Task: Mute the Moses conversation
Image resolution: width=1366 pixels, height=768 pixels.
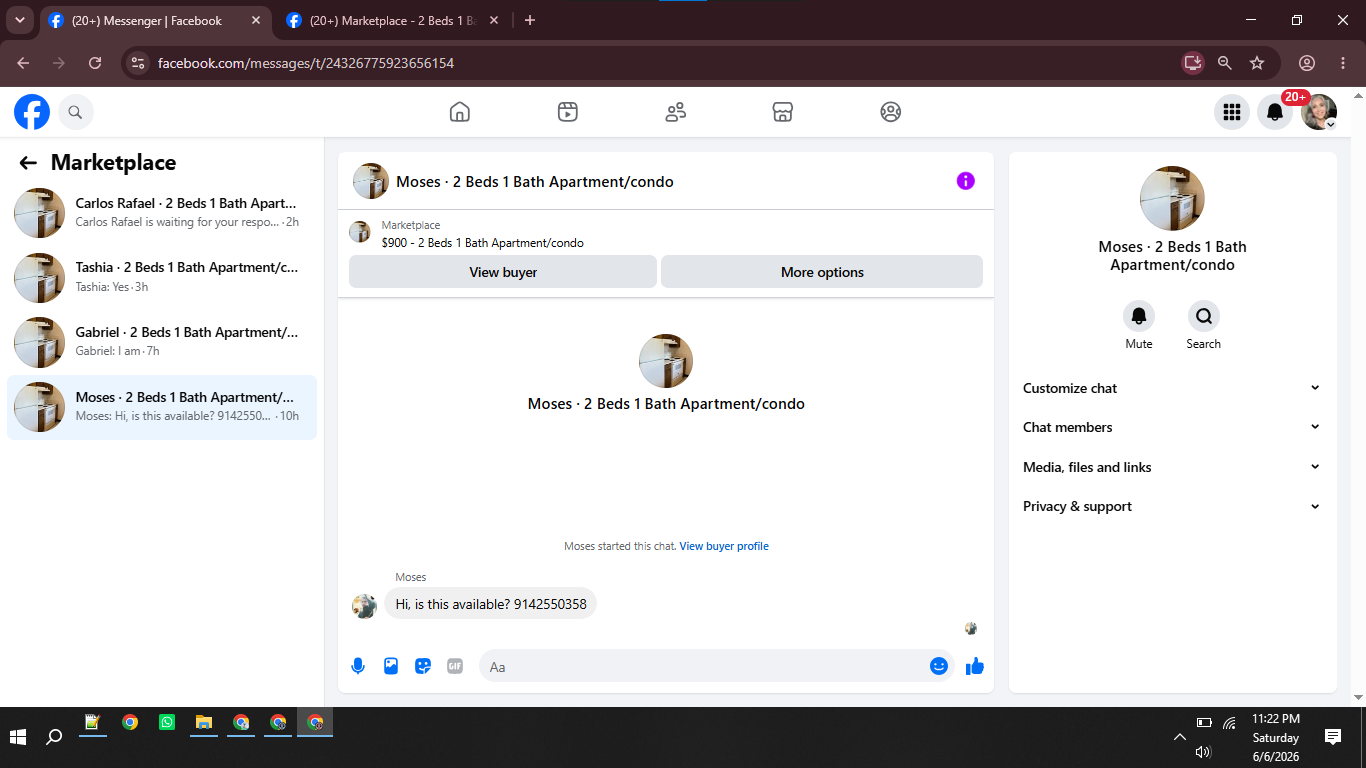Action: (1139, 316)
